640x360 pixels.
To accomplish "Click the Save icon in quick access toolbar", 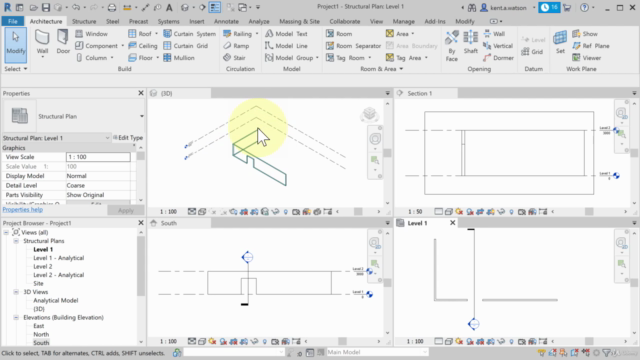I will tap(46, 7).
